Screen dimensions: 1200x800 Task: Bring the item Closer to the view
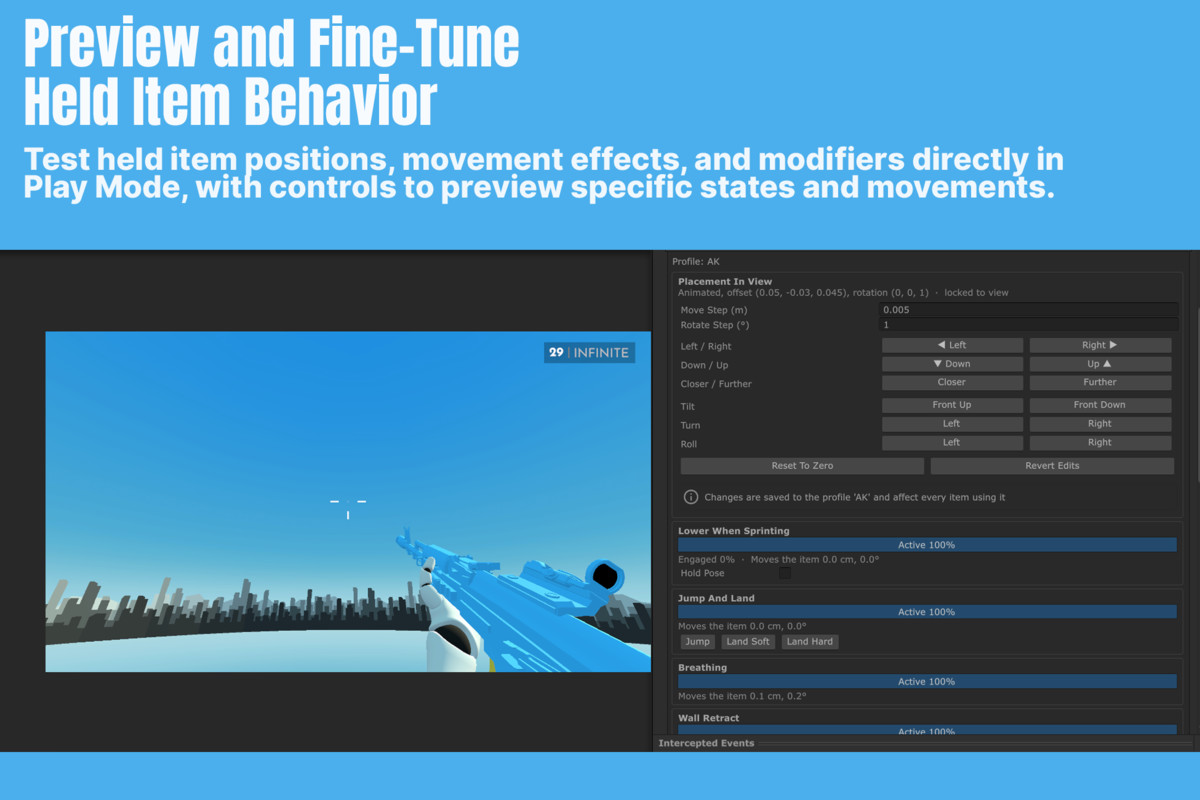click(x=952, y=382)
